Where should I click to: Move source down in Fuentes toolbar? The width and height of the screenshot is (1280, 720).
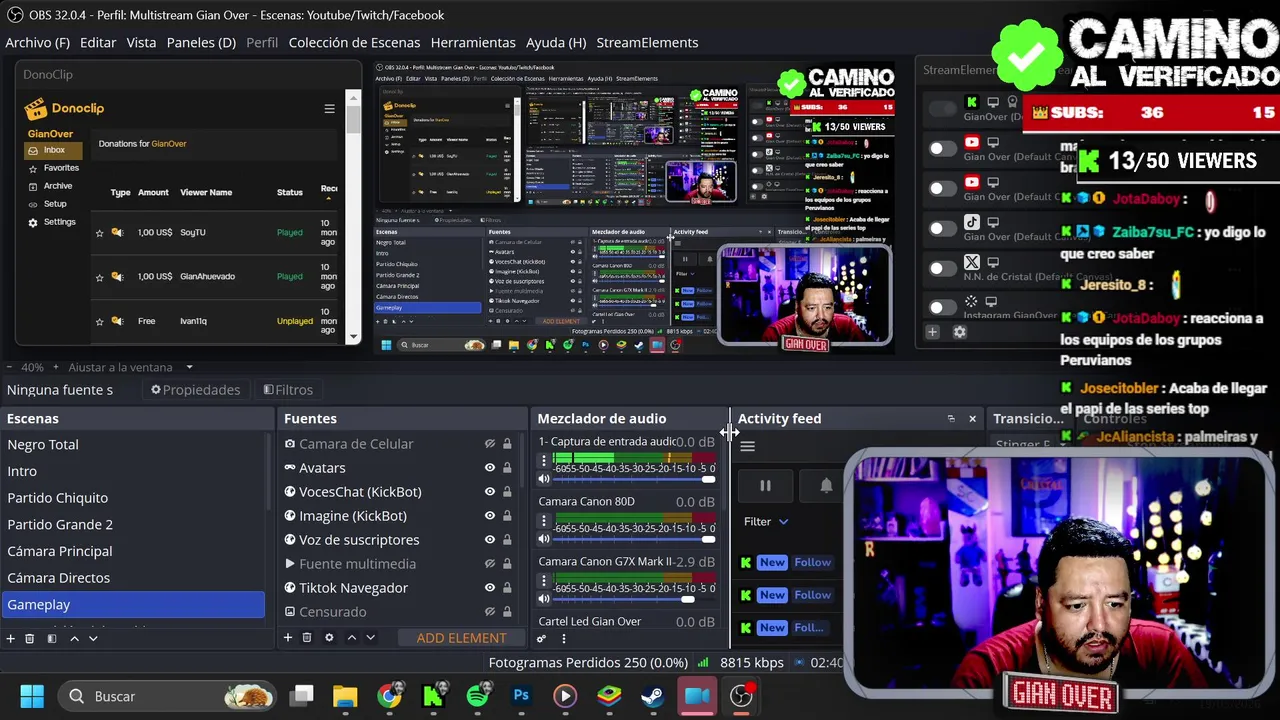coord(370,637)
